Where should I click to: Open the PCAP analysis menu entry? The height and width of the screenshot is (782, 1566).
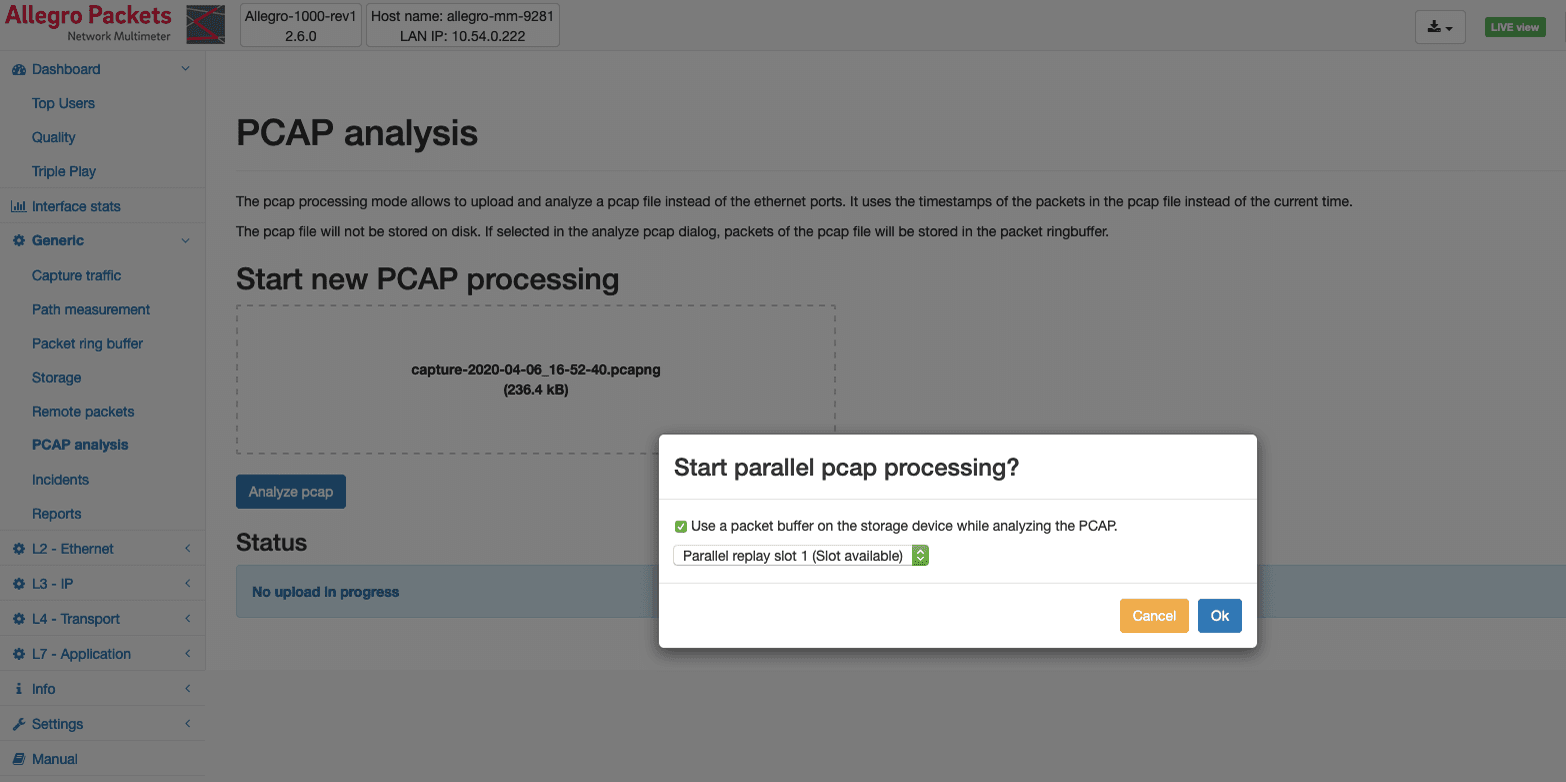(x=80, y=444)
